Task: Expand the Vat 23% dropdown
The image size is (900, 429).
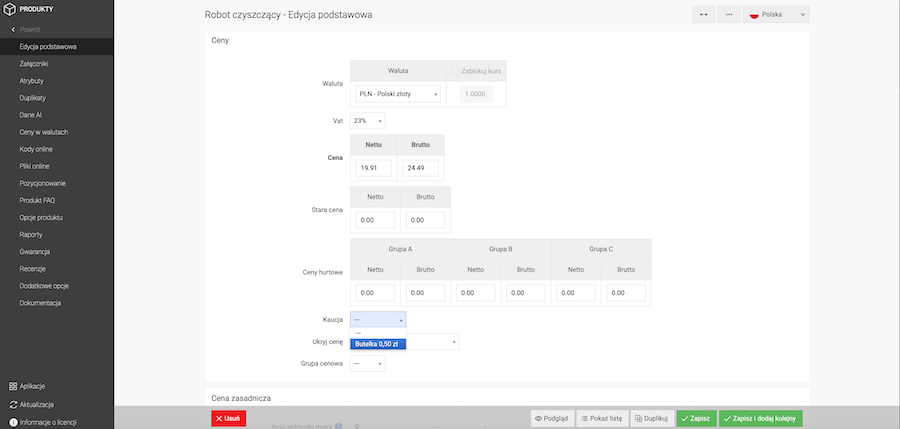Action: coord(367,121)
